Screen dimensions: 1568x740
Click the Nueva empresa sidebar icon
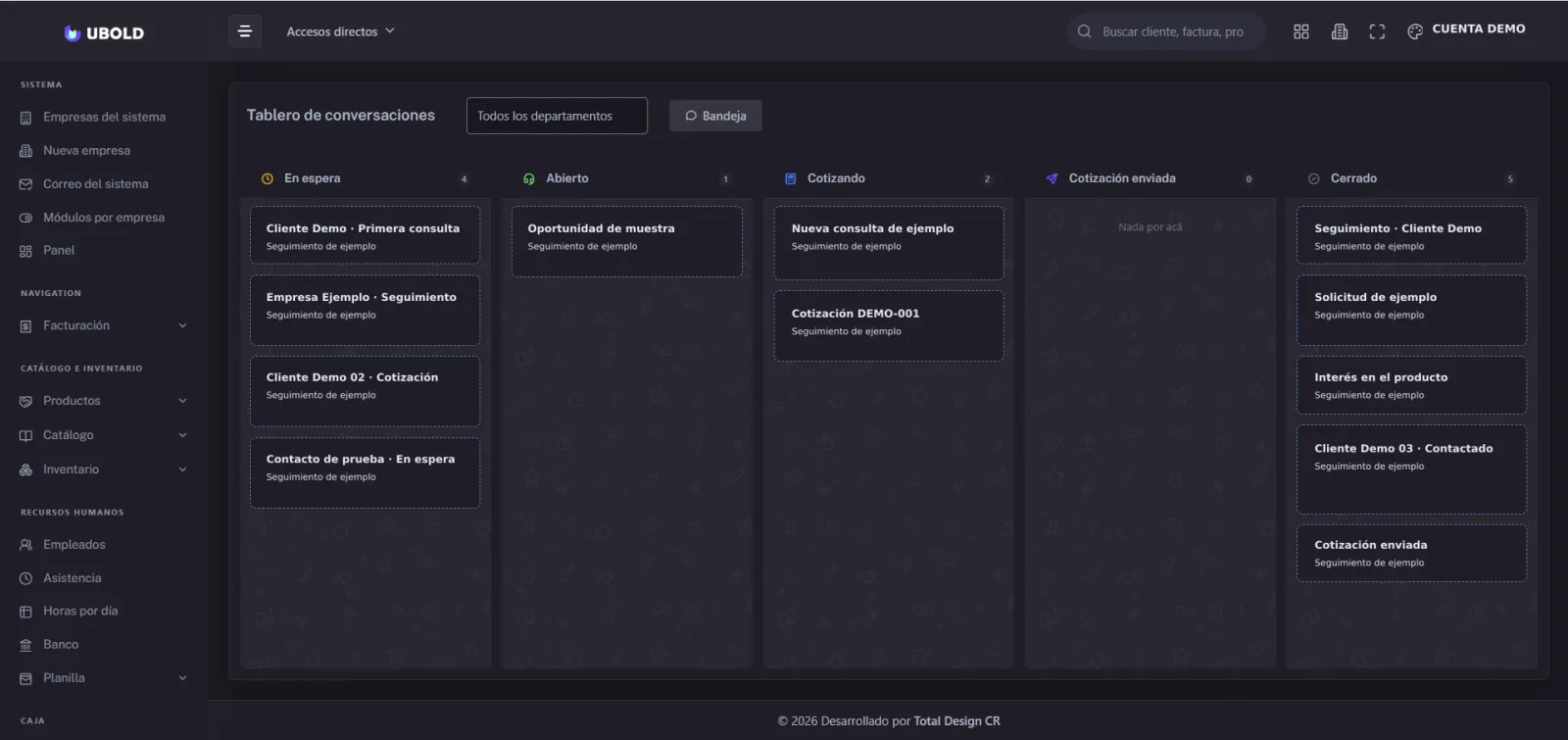(26, 151)
